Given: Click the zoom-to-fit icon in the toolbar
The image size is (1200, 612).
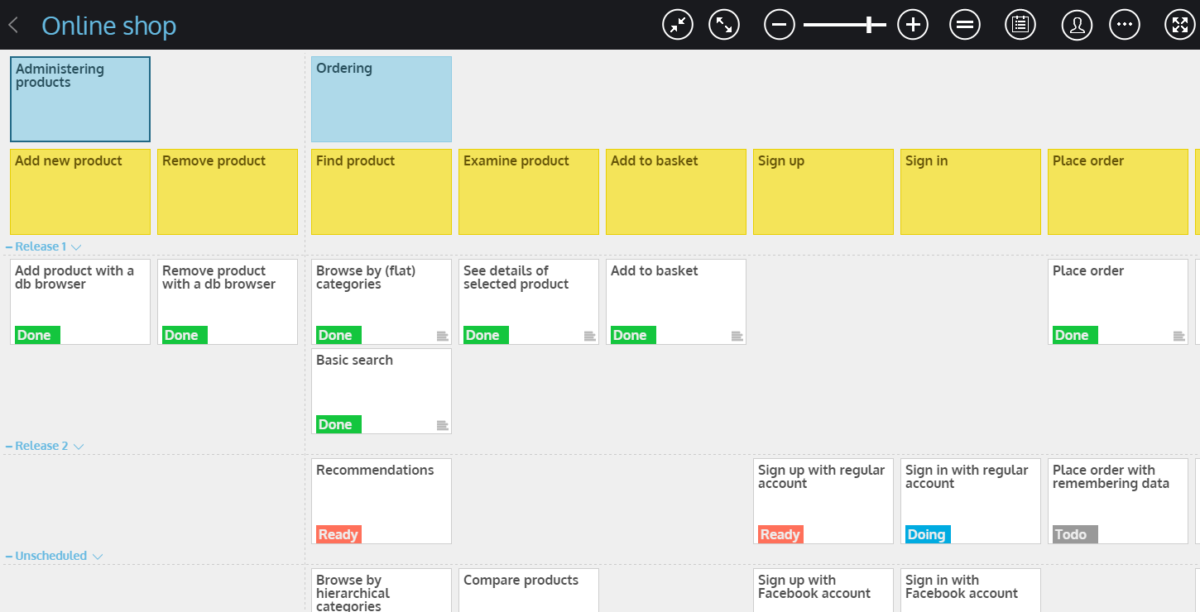Looking at the screenshot, I should click(677, 24).
